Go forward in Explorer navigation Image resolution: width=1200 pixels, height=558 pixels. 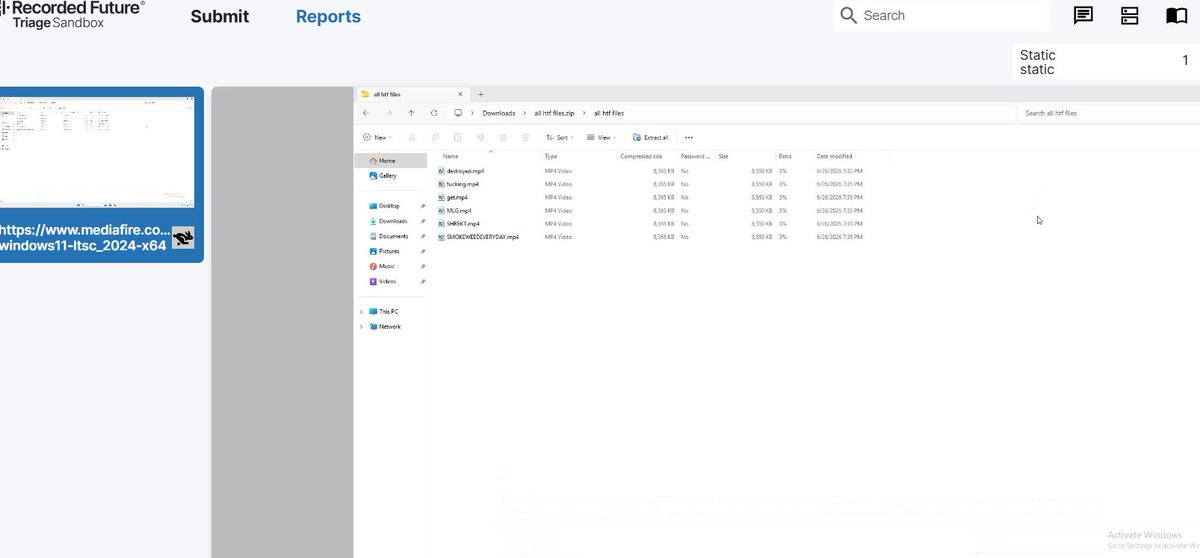point(389,113)
